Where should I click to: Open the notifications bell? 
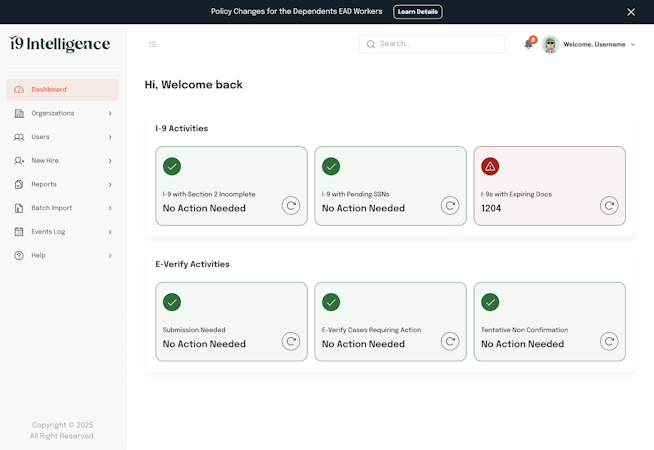[529, 44]
